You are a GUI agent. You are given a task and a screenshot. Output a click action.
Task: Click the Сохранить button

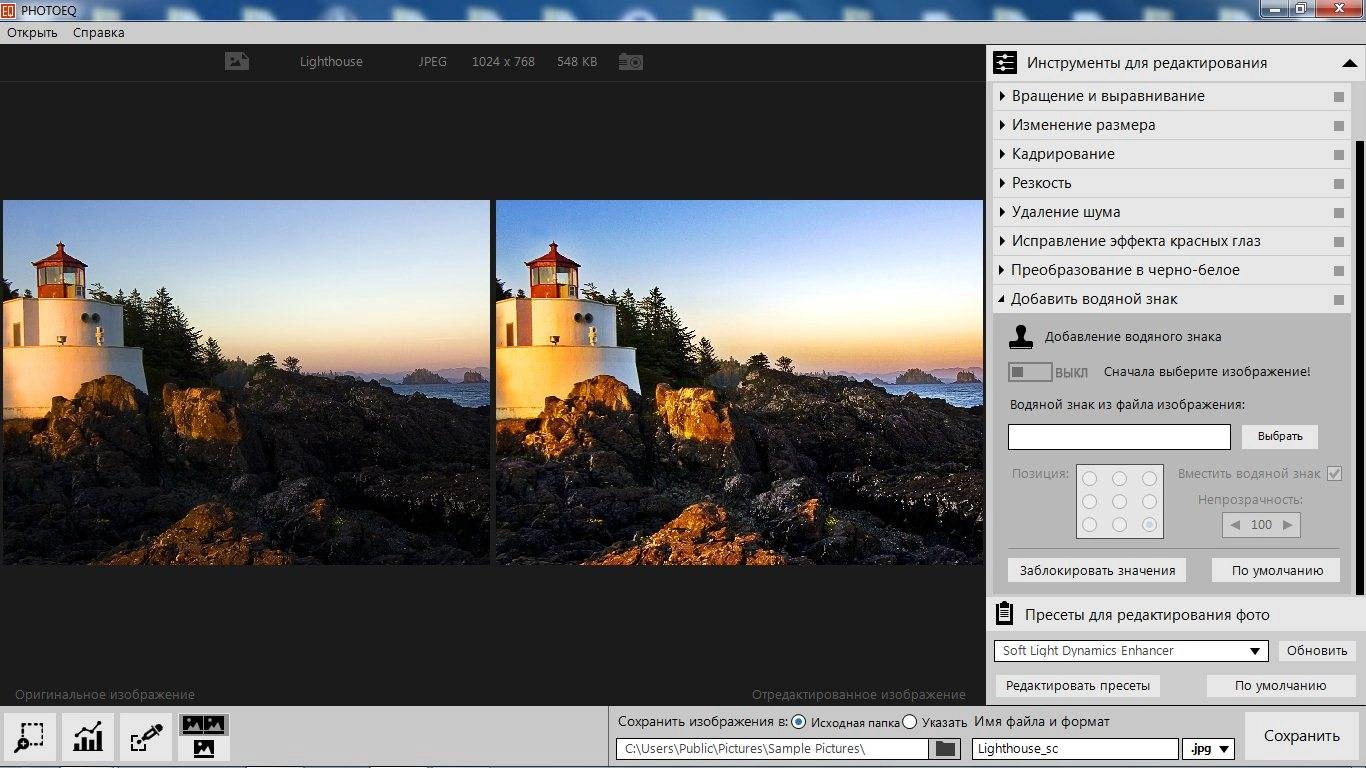pyautogui.click(x=1301, y=736)
